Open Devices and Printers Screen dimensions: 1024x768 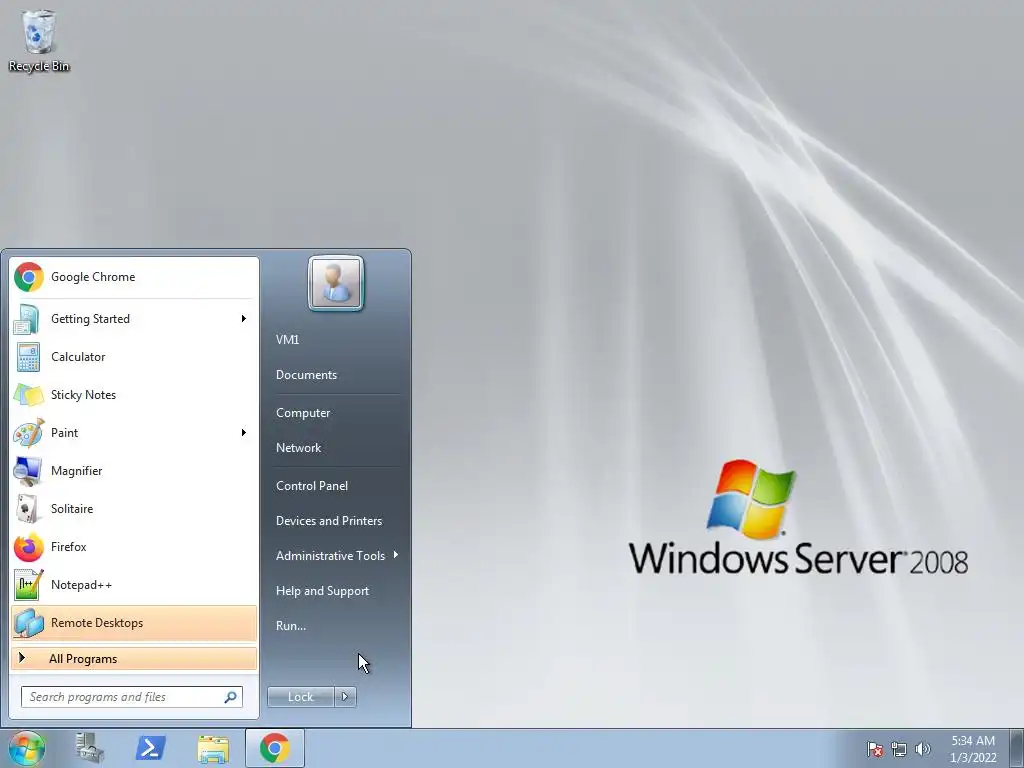[329, 521]
